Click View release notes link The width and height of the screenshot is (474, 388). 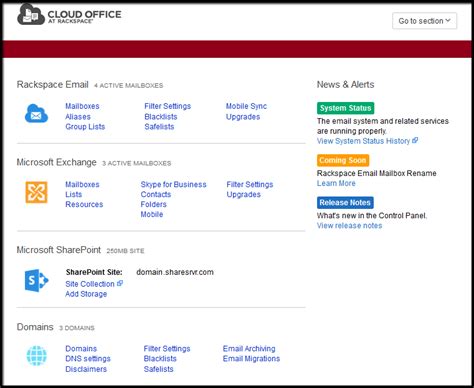(x=349, y=226)
